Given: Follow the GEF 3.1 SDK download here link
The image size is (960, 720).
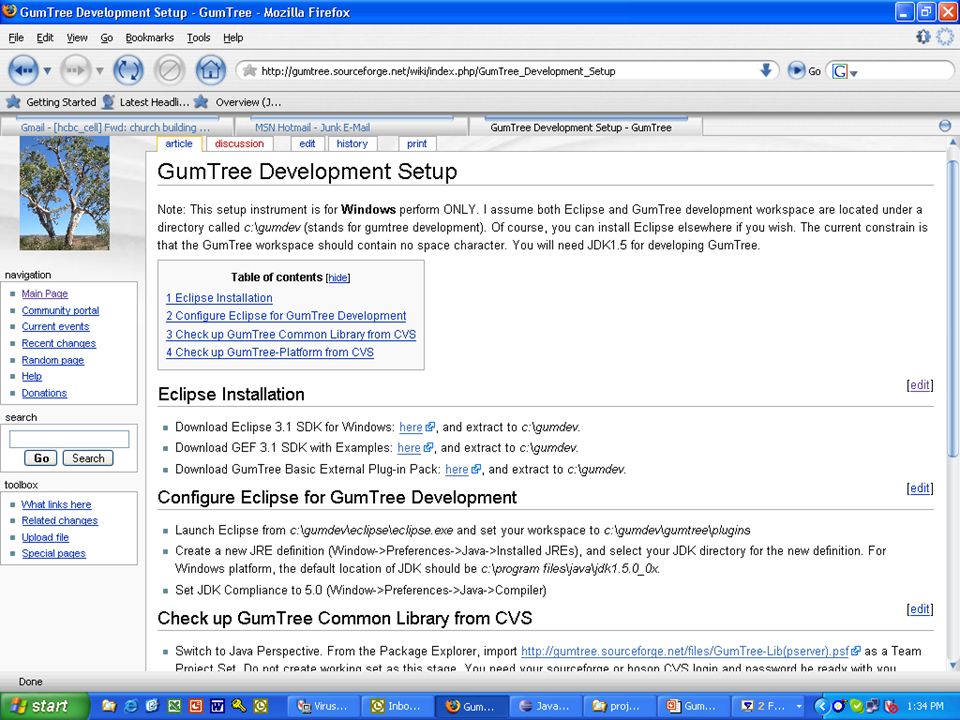Looking at the screenshot, I should click(x=409, y=448).
